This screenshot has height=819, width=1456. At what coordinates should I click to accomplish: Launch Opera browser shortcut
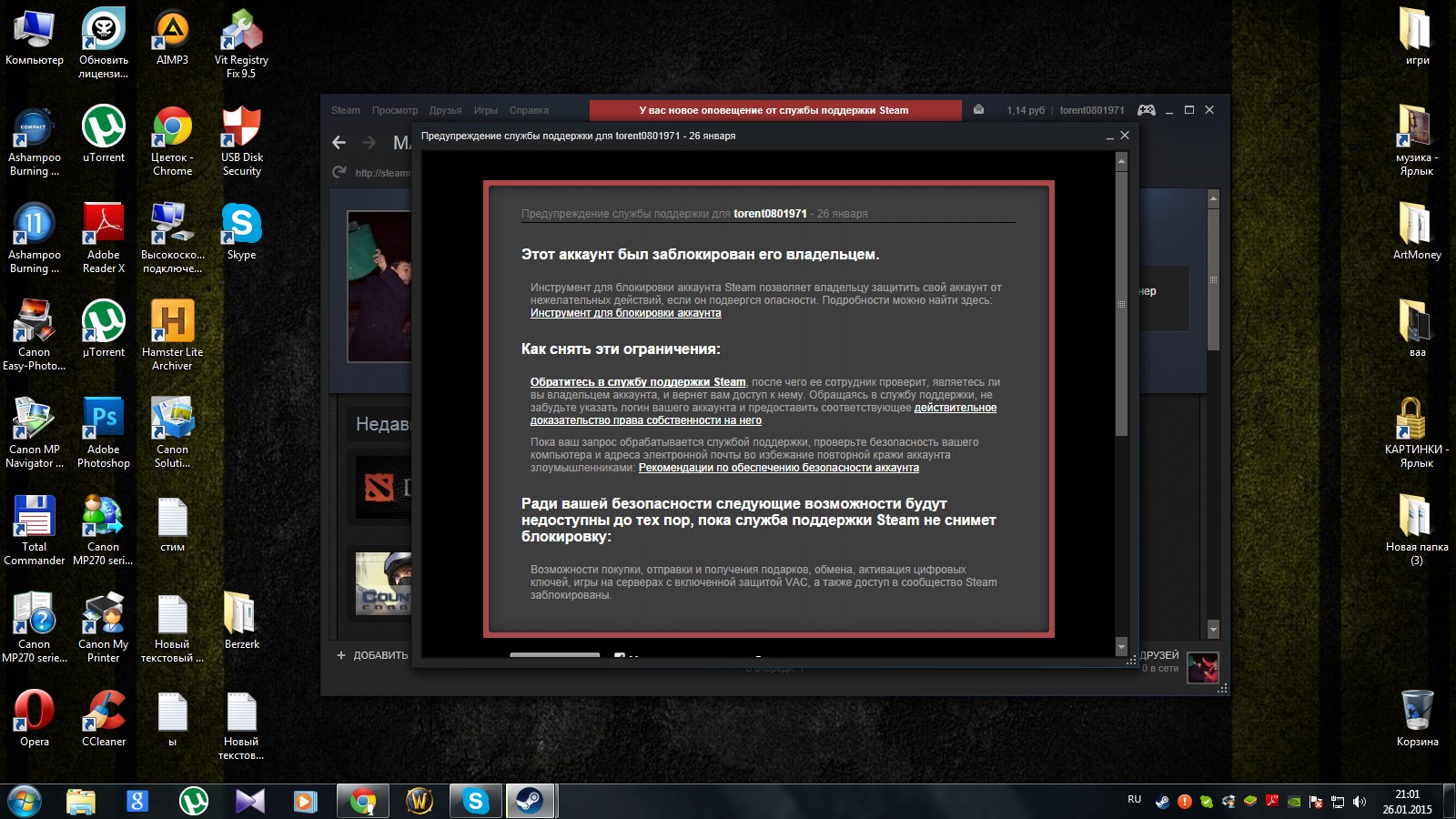[35, 719]
